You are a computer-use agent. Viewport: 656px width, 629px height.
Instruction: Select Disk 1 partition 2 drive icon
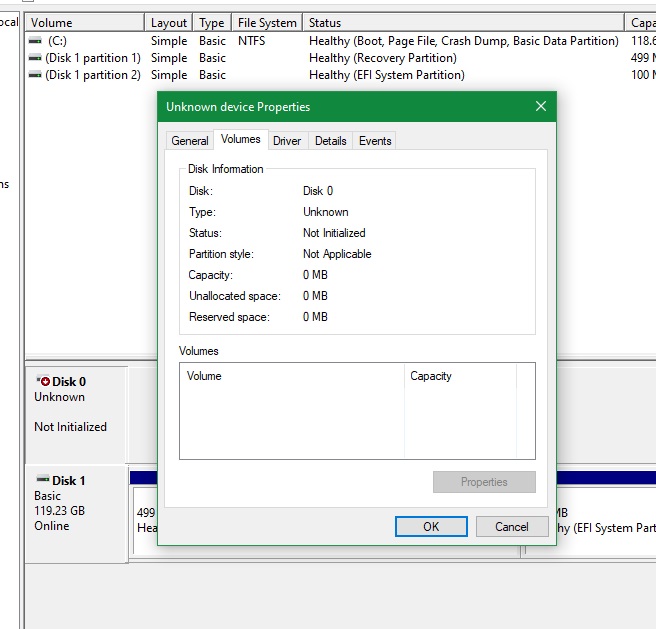coord(35,75)
